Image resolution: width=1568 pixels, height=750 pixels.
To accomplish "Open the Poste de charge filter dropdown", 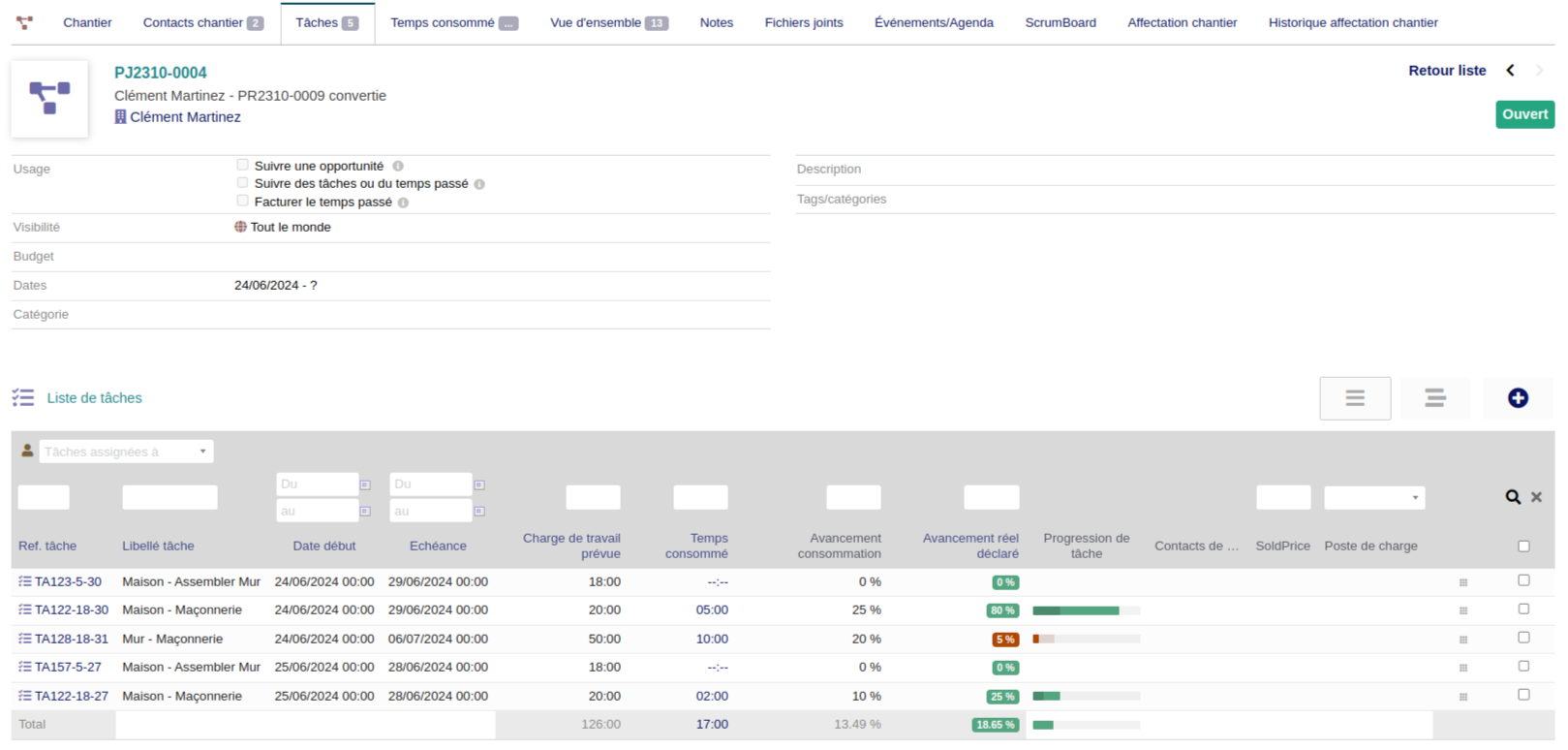I will tap(1374, 497).
